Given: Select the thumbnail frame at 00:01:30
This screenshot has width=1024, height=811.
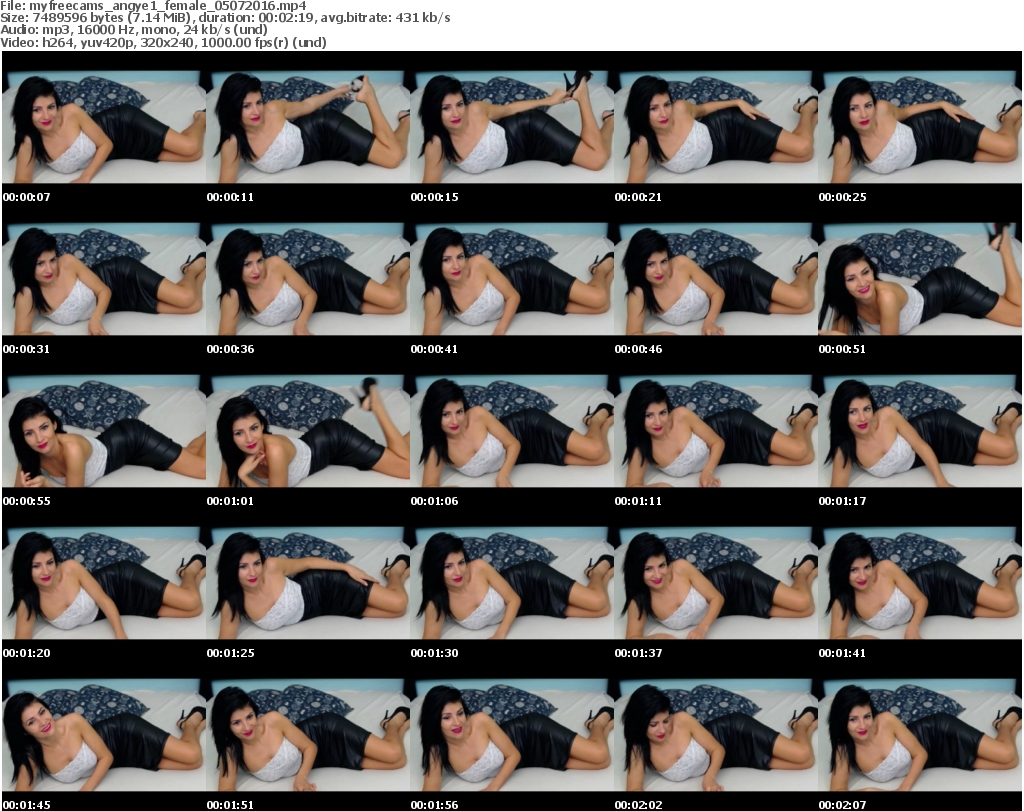Looking at the screenshot, I should click(512, 584).
